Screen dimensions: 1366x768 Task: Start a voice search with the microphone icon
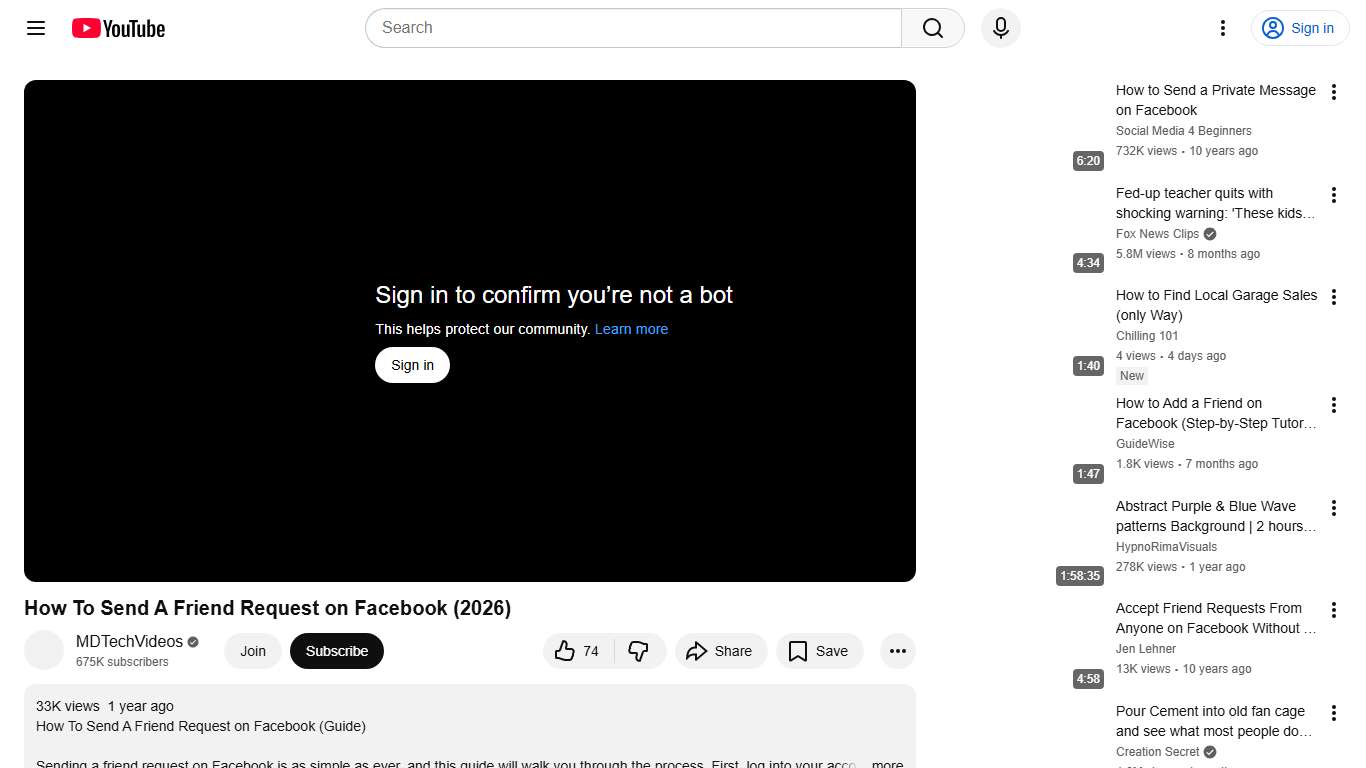pos(1000,28)
